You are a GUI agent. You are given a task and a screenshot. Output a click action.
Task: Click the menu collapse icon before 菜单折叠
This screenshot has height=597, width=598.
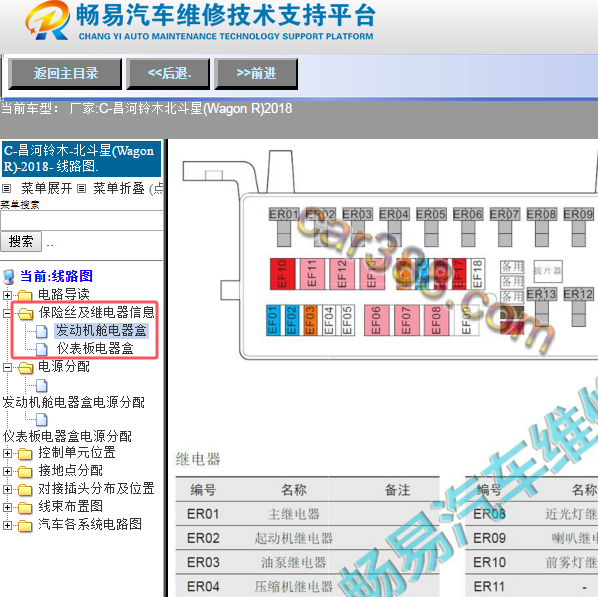(x=81, y=188)
